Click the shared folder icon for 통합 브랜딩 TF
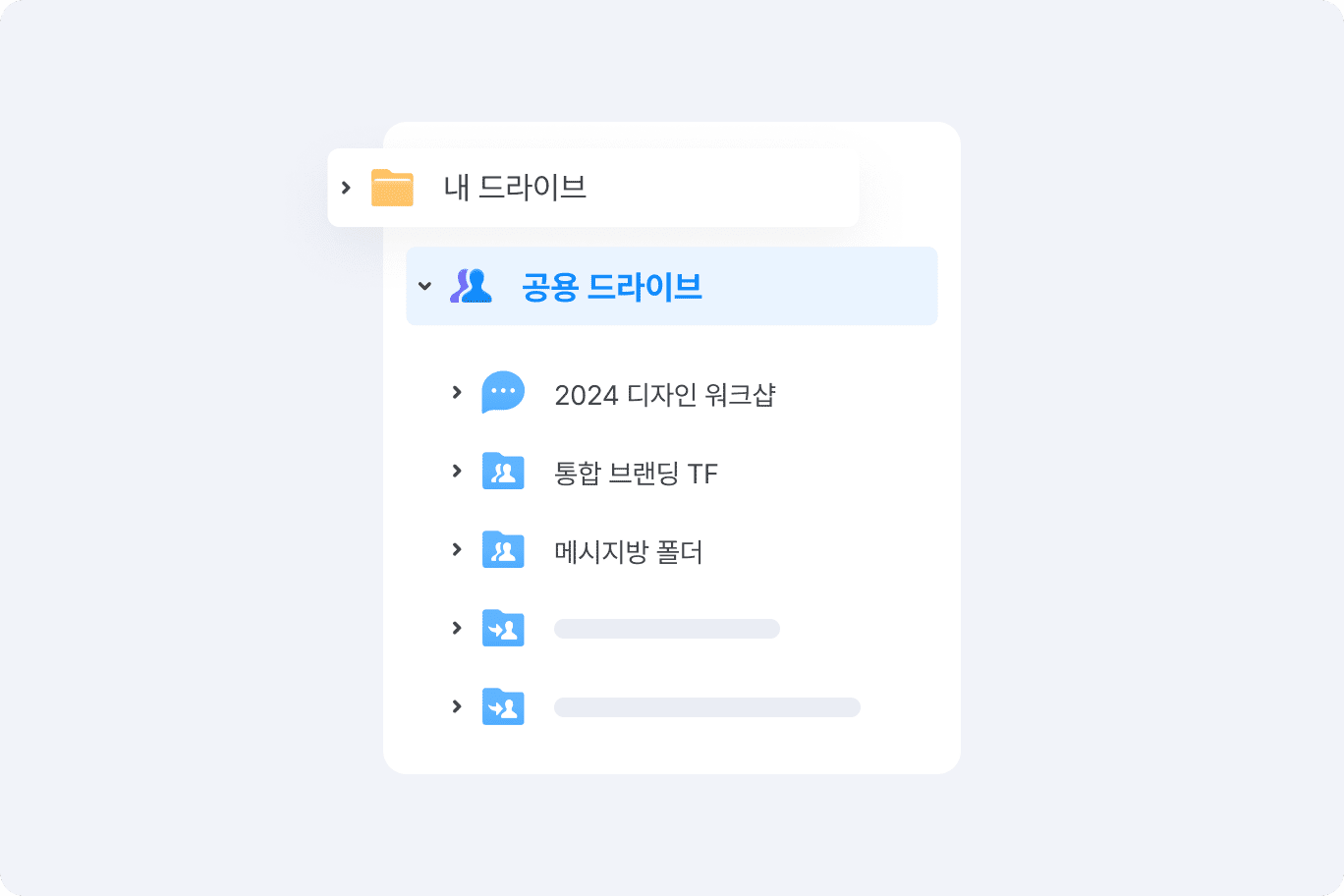This screenshot has height=896, width=1344. 503,472
